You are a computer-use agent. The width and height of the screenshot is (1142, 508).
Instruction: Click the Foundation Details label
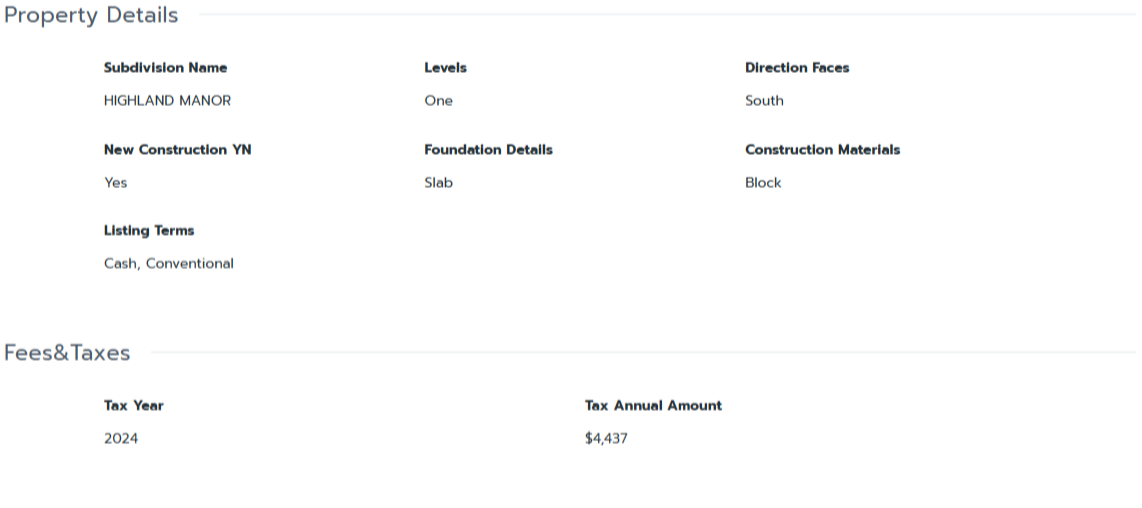[488, 150]
